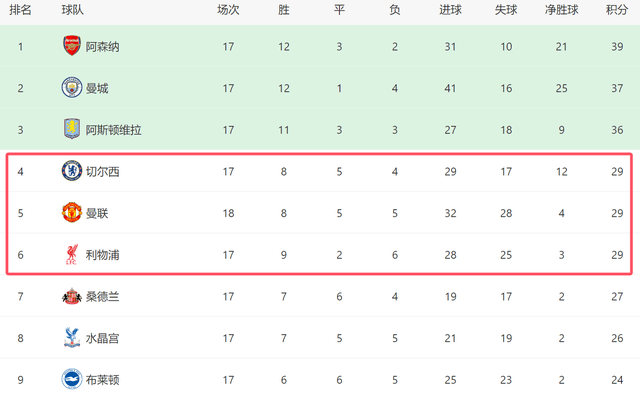Sort by 进球 column header
Viewport: 640px width, 399px height.
[x=450, y=10]
